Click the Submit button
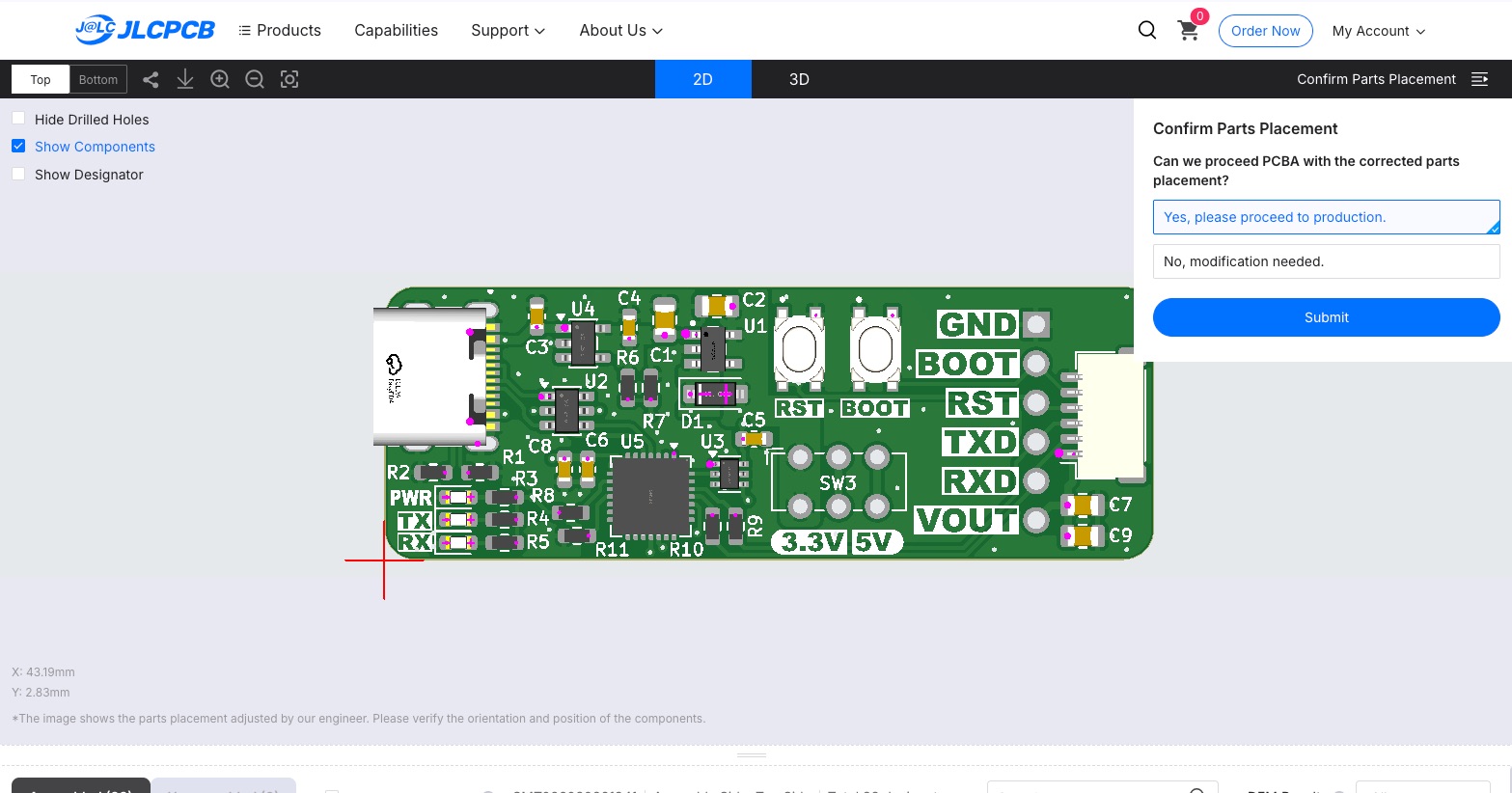The height and width of the screenshot is (793, 1512). [1326, 317]
